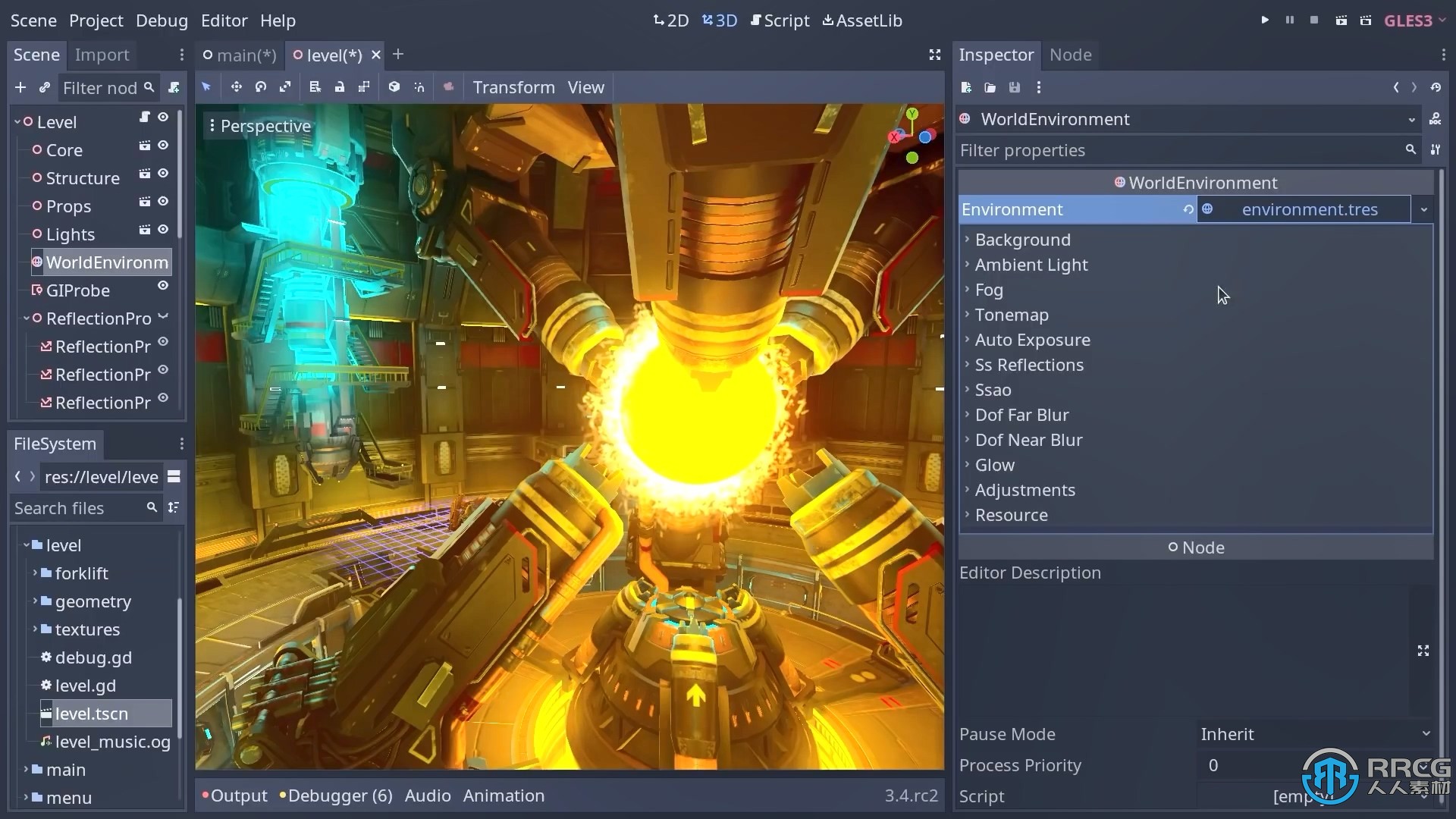Toggle visibility of WorldEnvironm node
The image size is (1456, 819).
[x=163, y=262]
